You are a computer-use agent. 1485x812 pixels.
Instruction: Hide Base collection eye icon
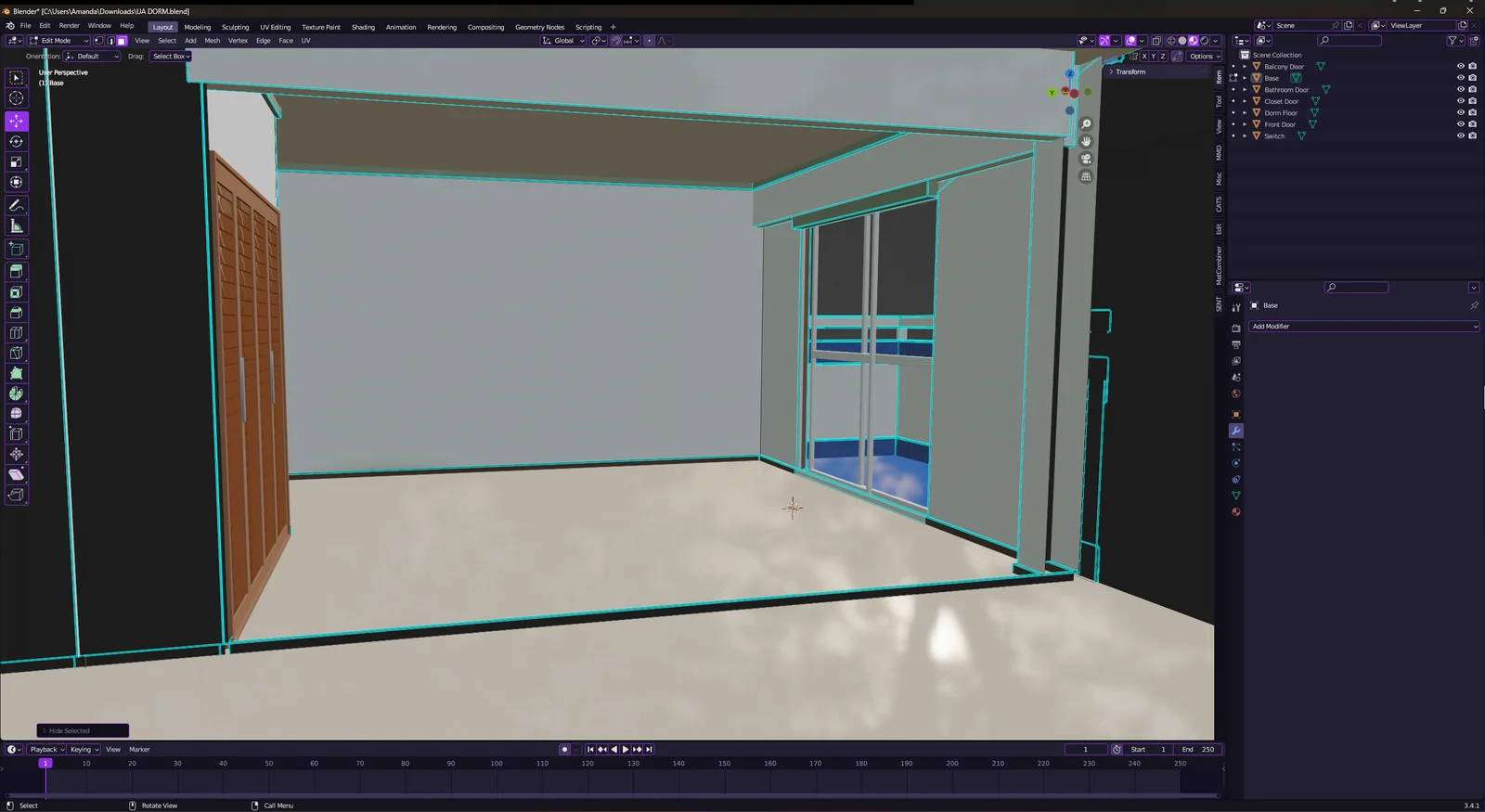(1460, 78)
